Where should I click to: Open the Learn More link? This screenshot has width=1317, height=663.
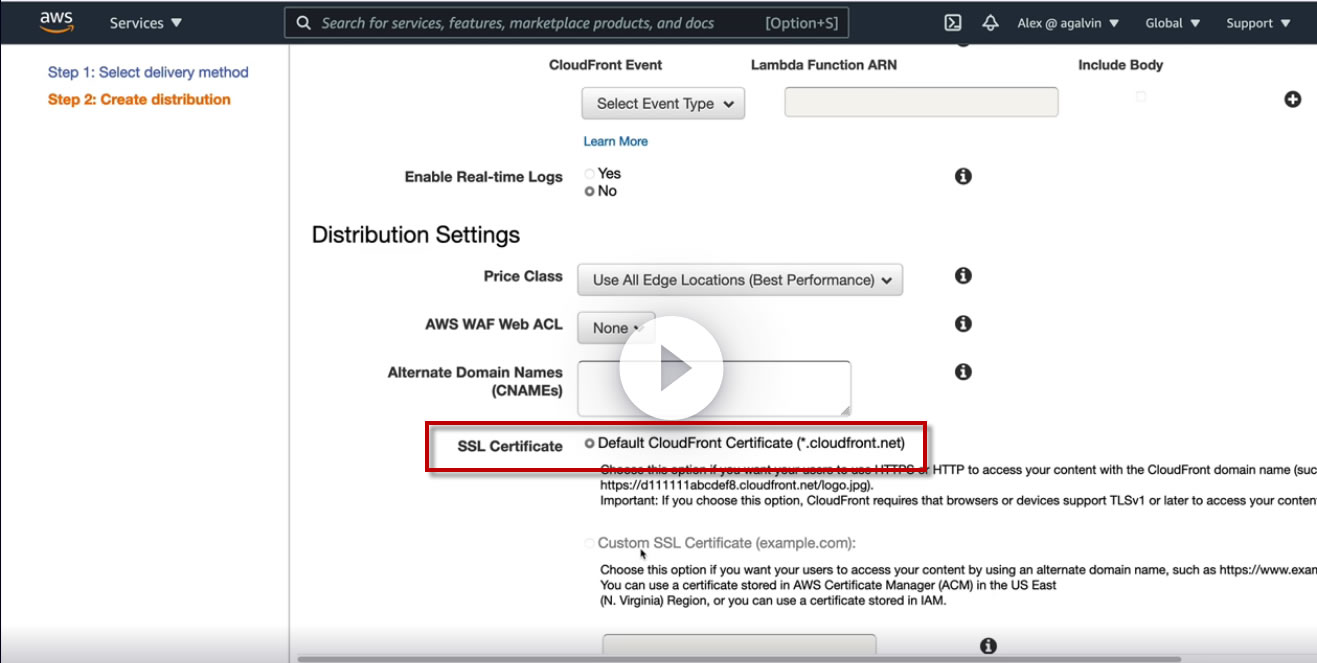click(615, 141)
